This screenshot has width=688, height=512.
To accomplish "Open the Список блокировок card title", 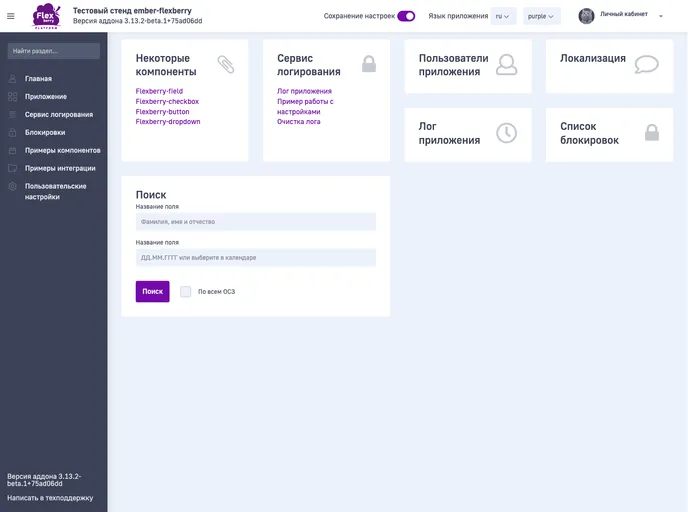I will (589, 133).
